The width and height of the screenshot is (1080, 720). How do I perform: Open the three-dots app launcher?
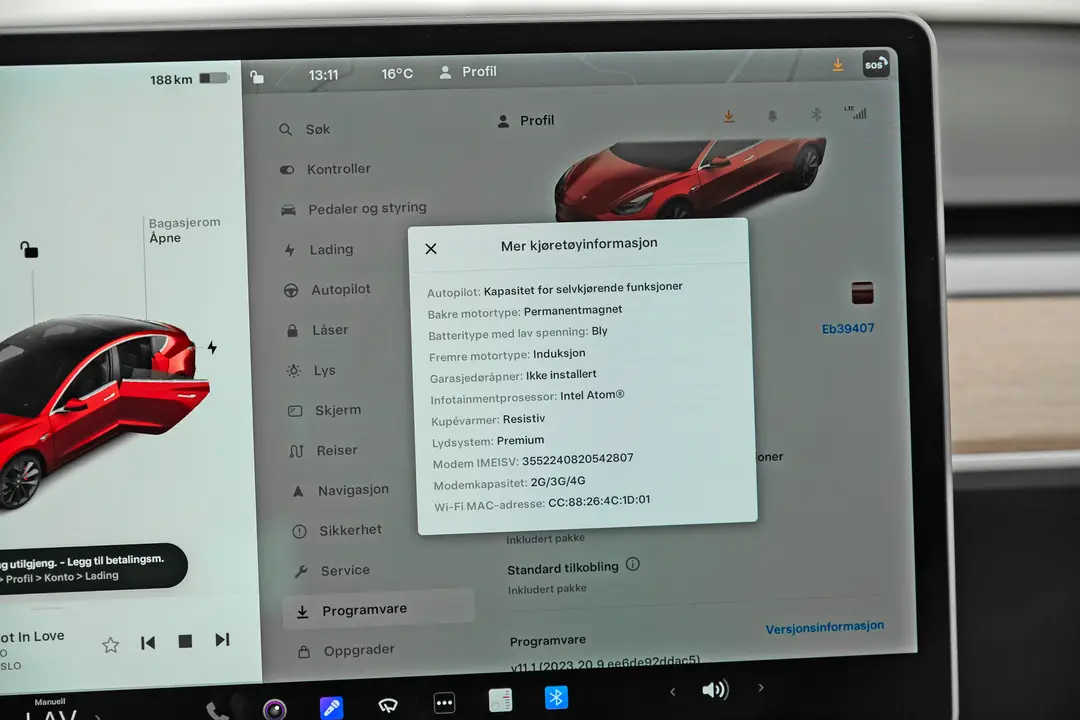pyautogui.click(x=444, y=703)
